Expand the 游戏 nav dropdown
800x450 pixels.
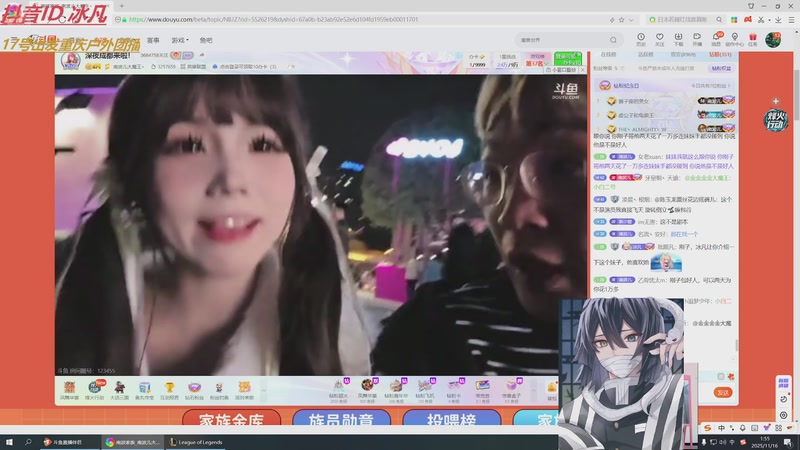180,40
